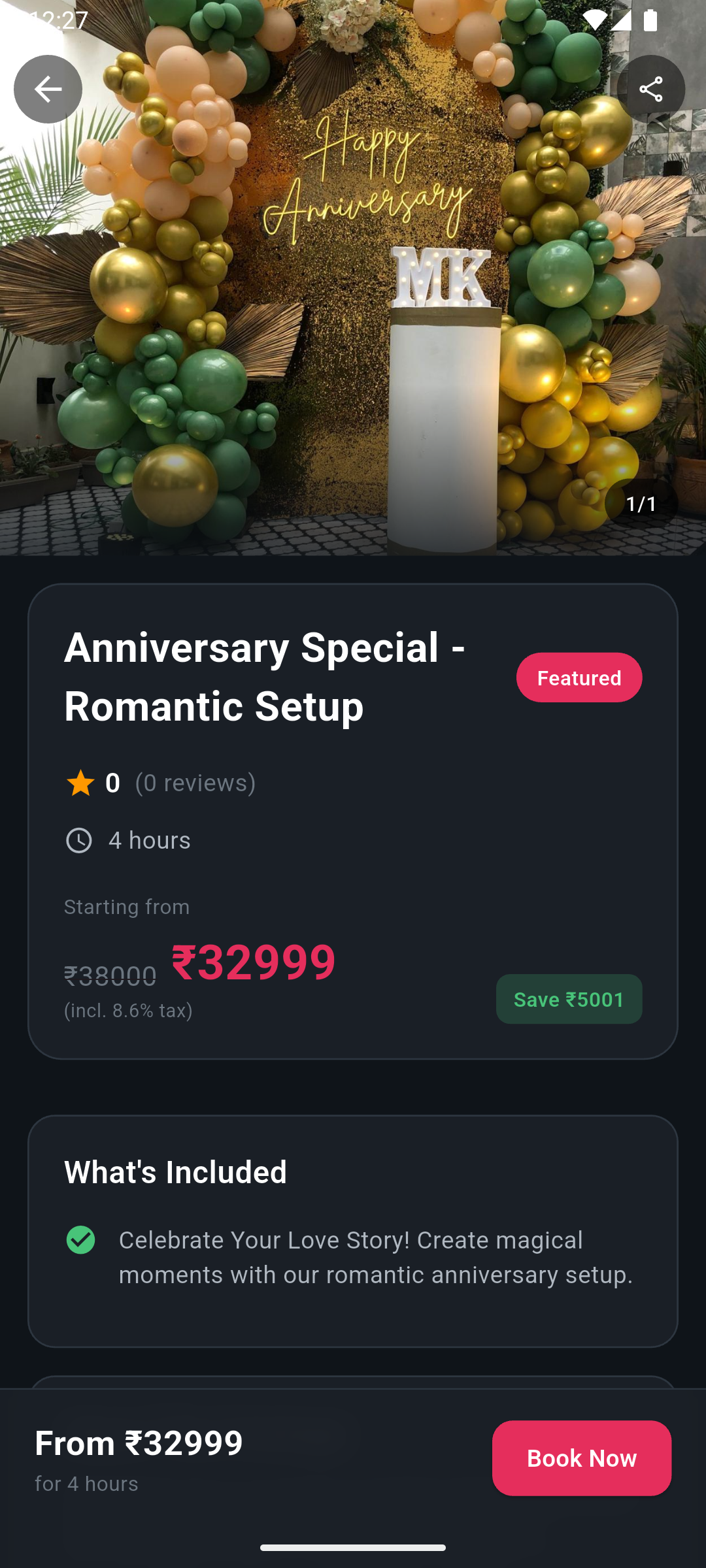The height and width of the screenshot is (1568, 706).
Task: Tap the green checkmark icon
Action: pos(80,1240)
